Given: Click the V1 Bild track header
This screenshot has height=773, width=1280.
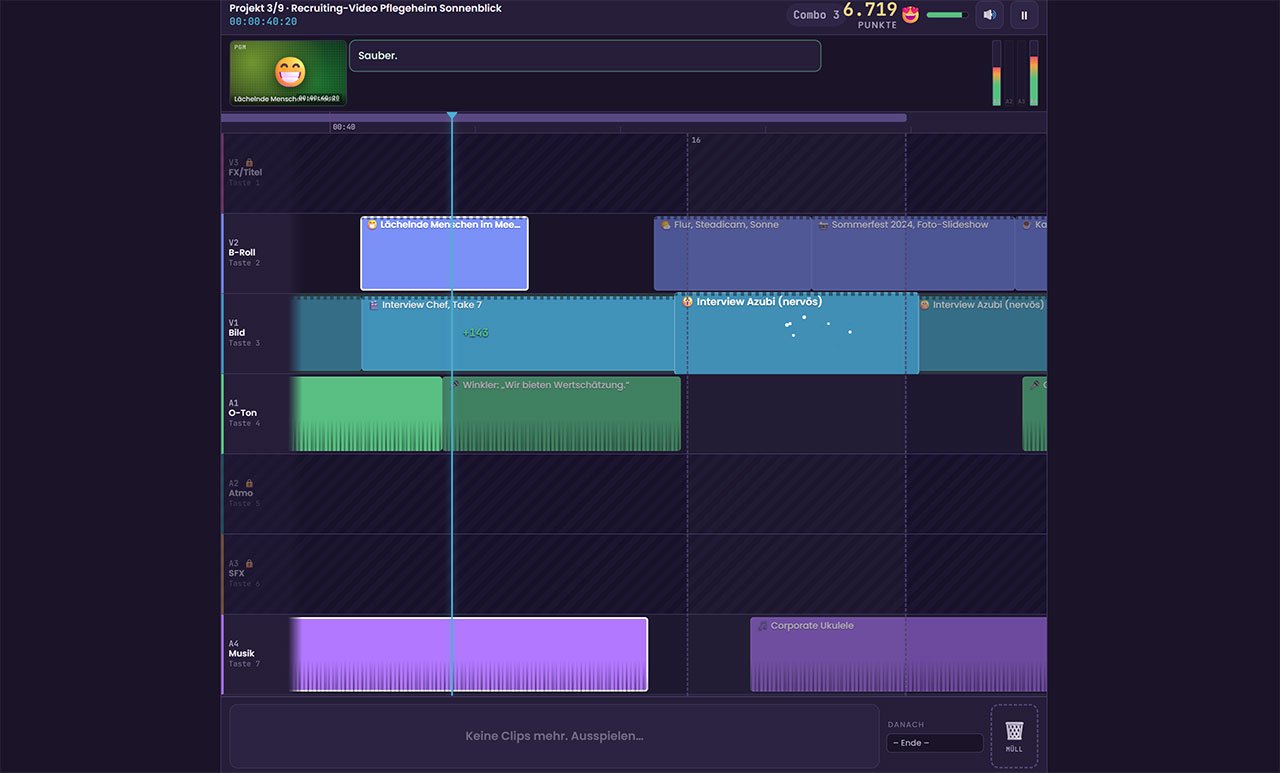Looking at the screenshot, I should [256, 333].
